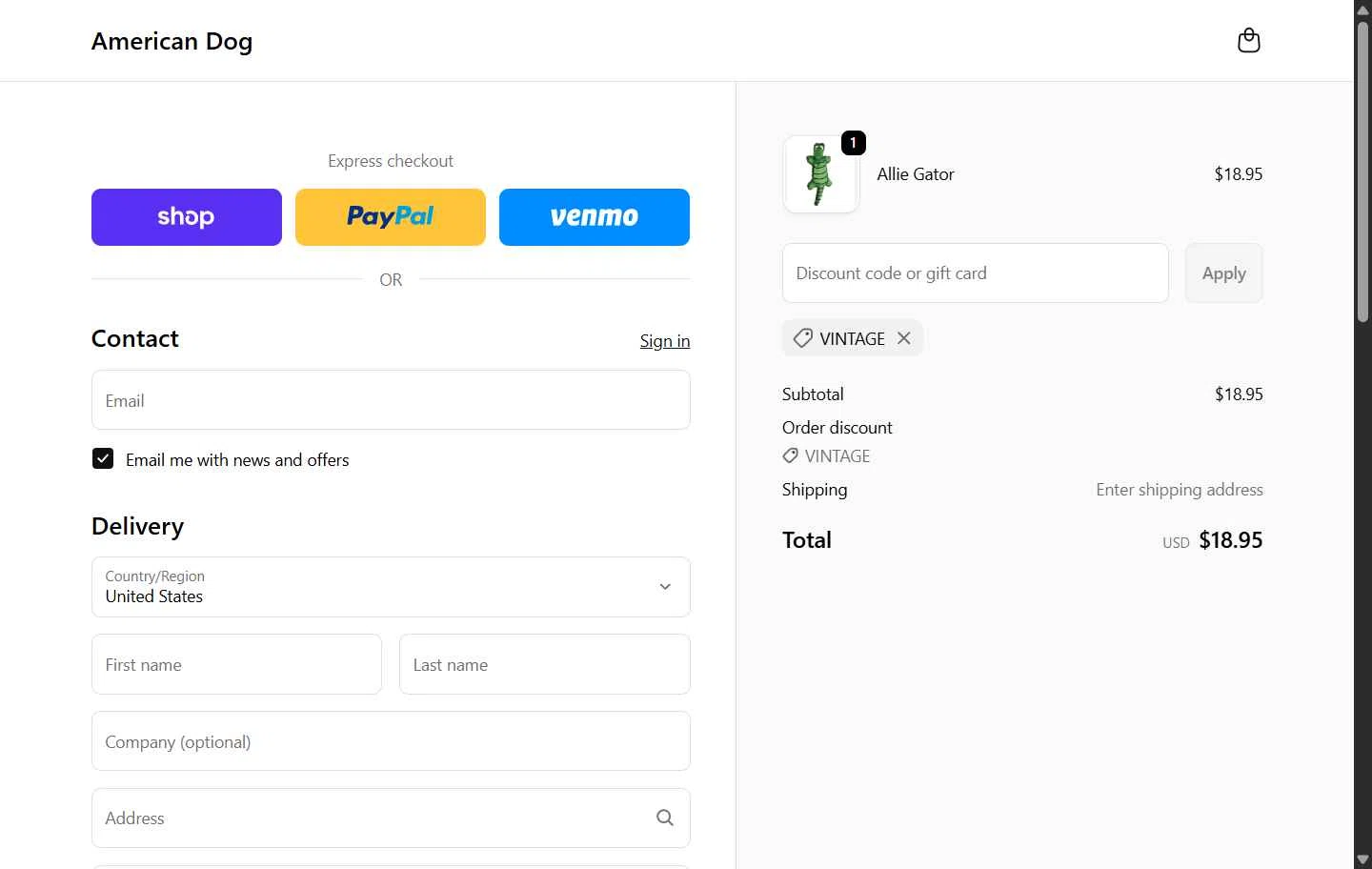Focus the First name field
The width and height of the screenshot is (1372, 869).
click(236, 664)
